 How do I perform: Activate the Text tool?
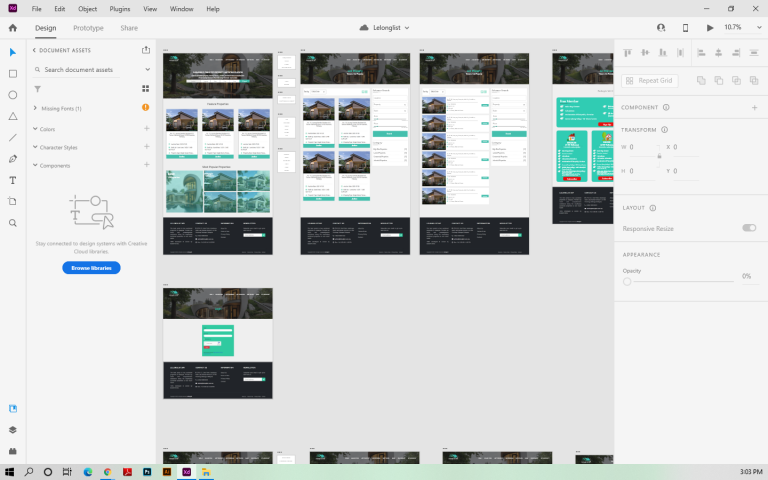click(x=13, y=180)
